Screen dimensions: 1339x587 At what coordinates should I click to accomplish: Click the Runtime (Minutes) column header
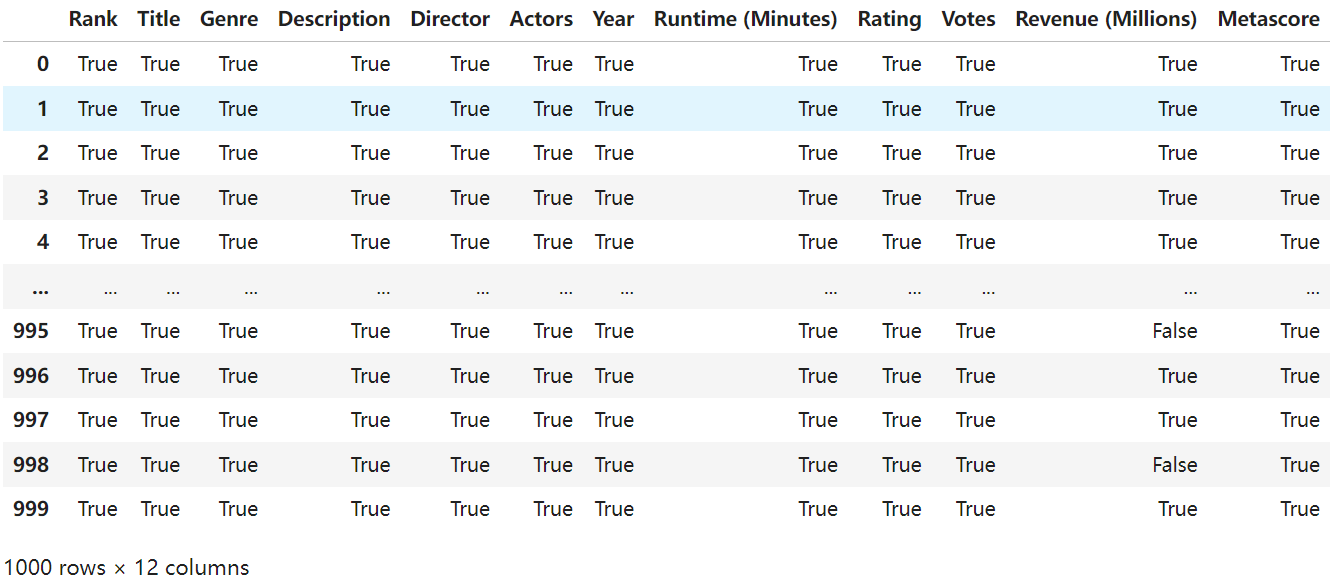pyautogui.click(x=745, y=19)
